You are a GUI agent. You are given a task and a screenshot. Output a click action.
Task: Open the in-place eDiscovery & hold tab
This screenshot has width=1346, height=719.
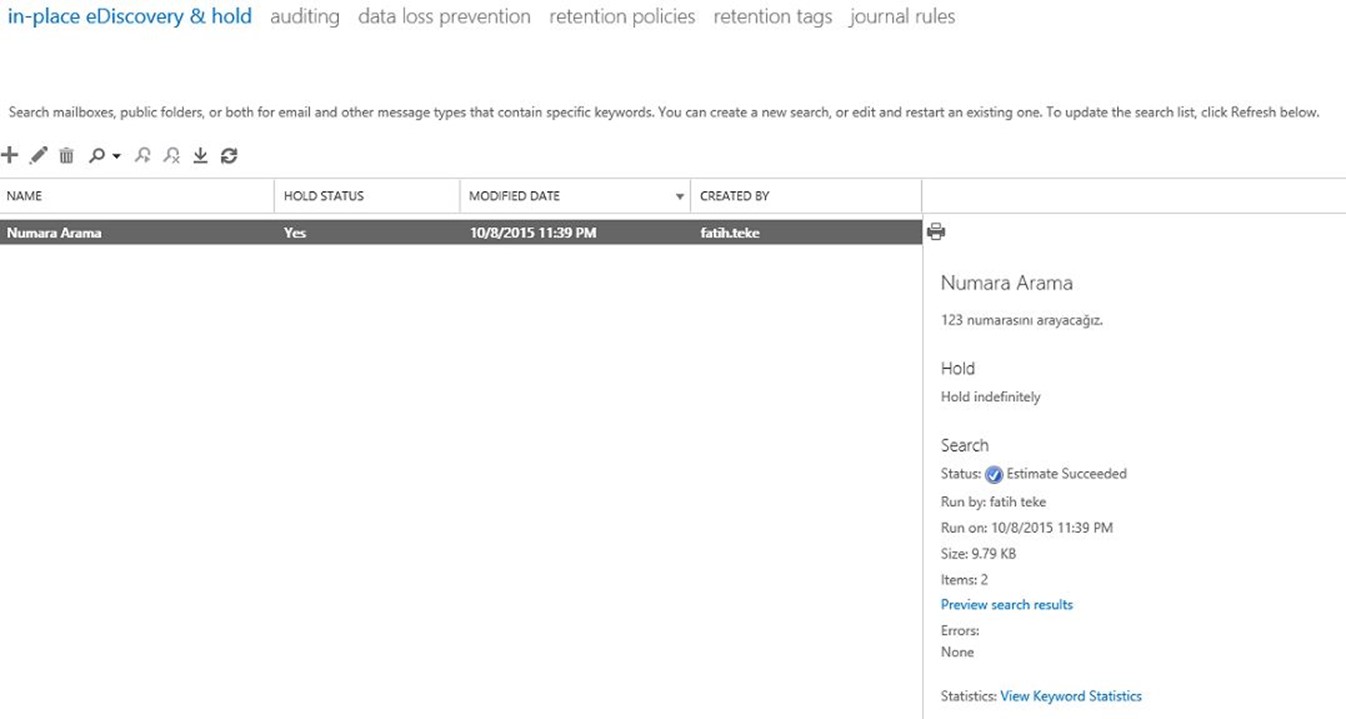click(129, 16)
